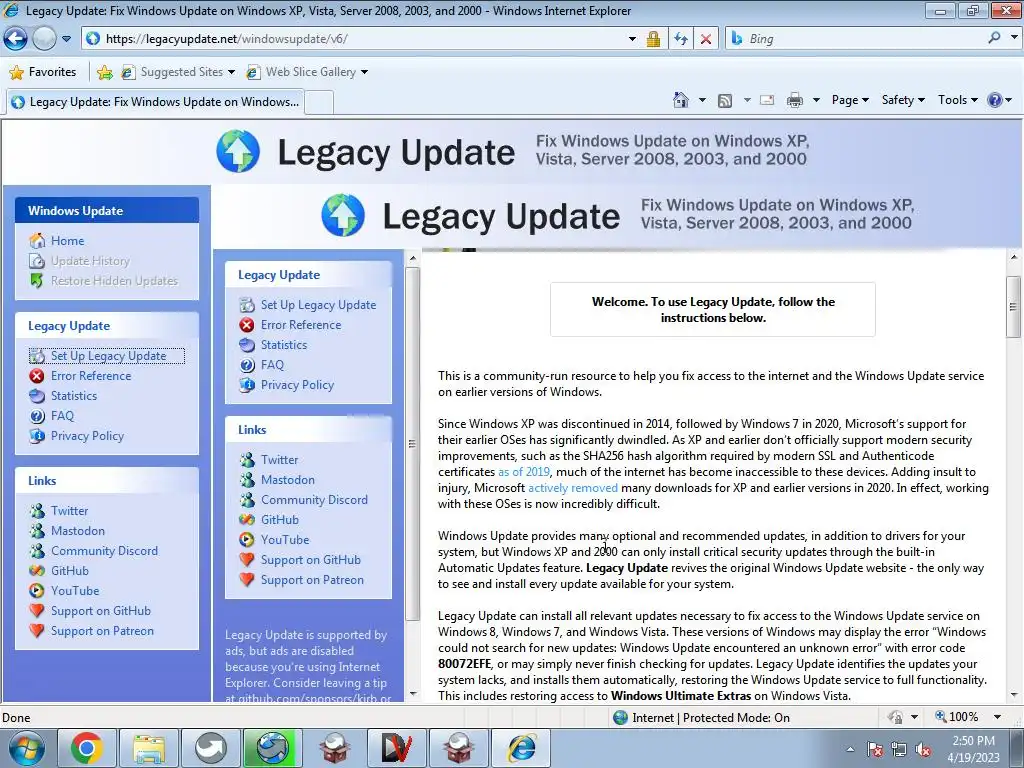Click the Help question mark icon
This screenshot has width=1024, height=768.
[995, 100]
